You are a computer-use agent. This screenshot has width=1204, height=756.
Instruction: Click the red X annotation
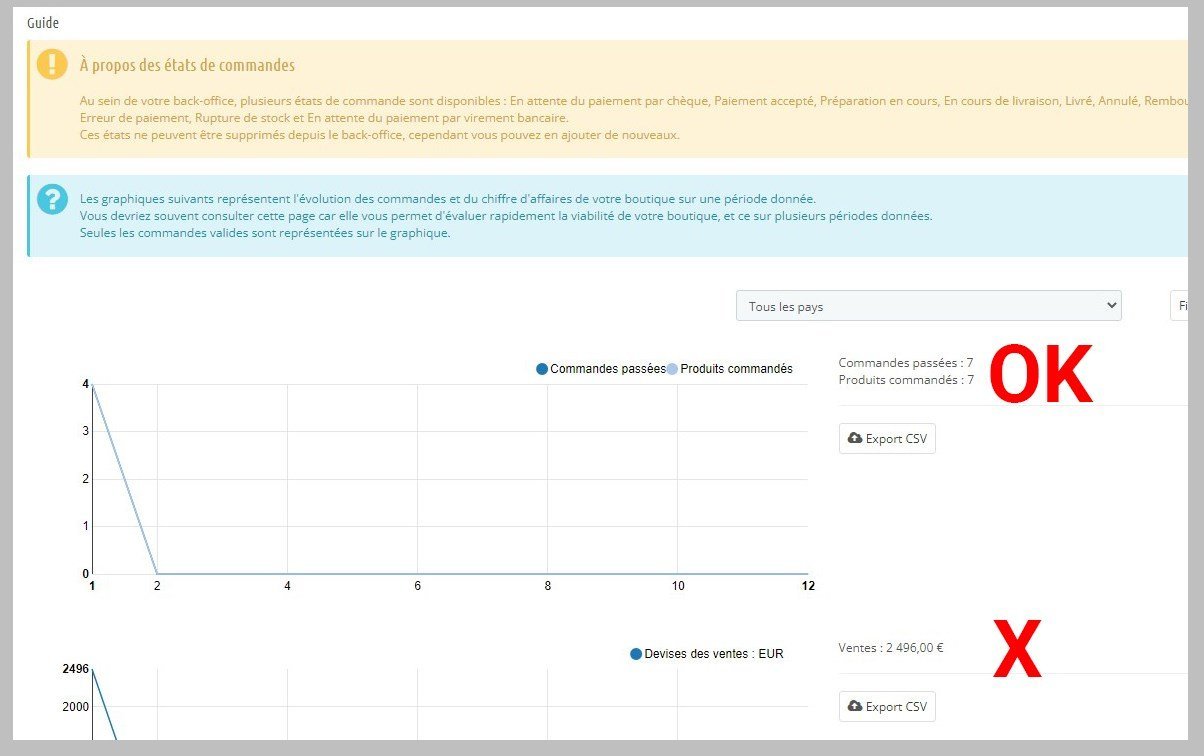click(x=1017, y=649)
